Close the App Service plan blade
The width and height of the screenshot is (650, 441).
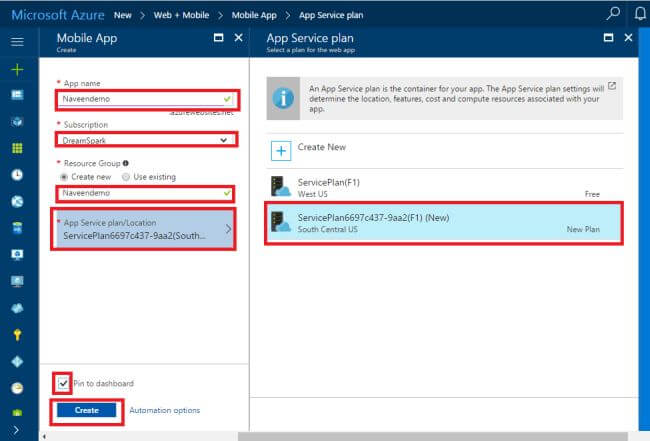coord(628,38)
